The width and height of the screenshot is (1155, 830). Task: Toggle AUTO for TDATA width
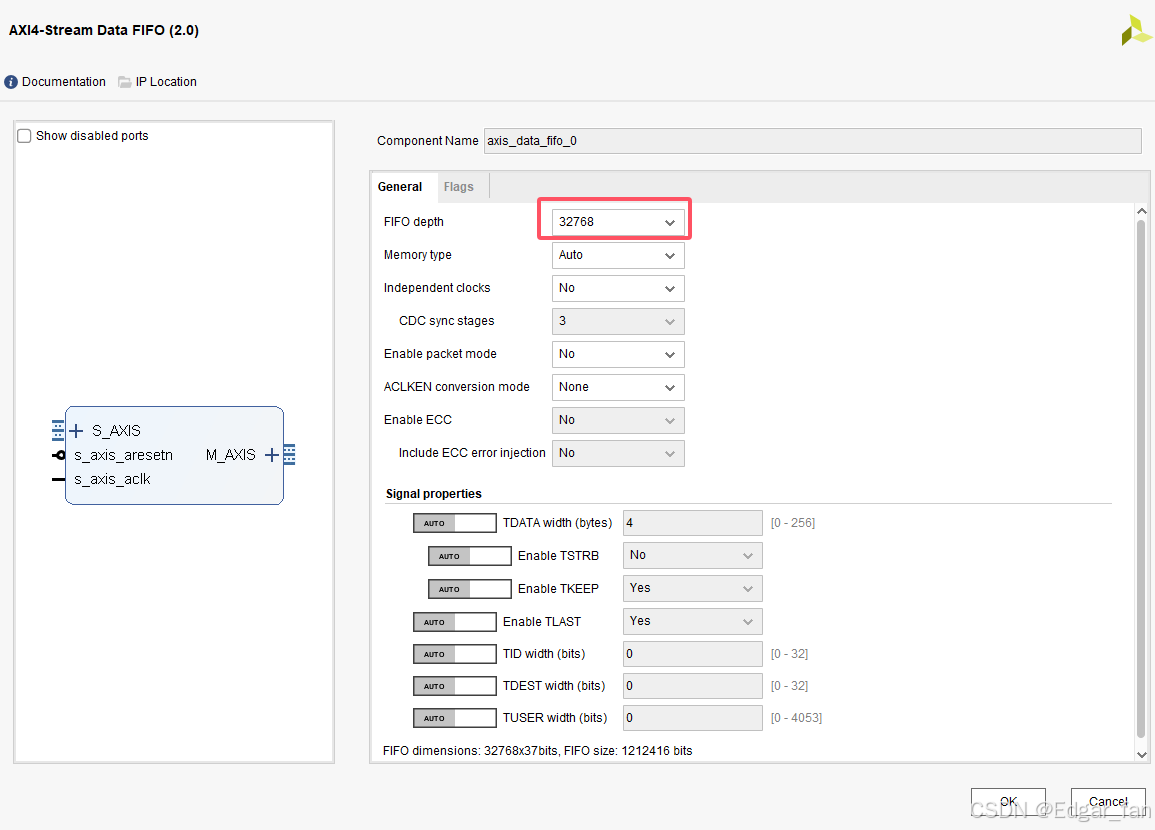coord(454,522)
